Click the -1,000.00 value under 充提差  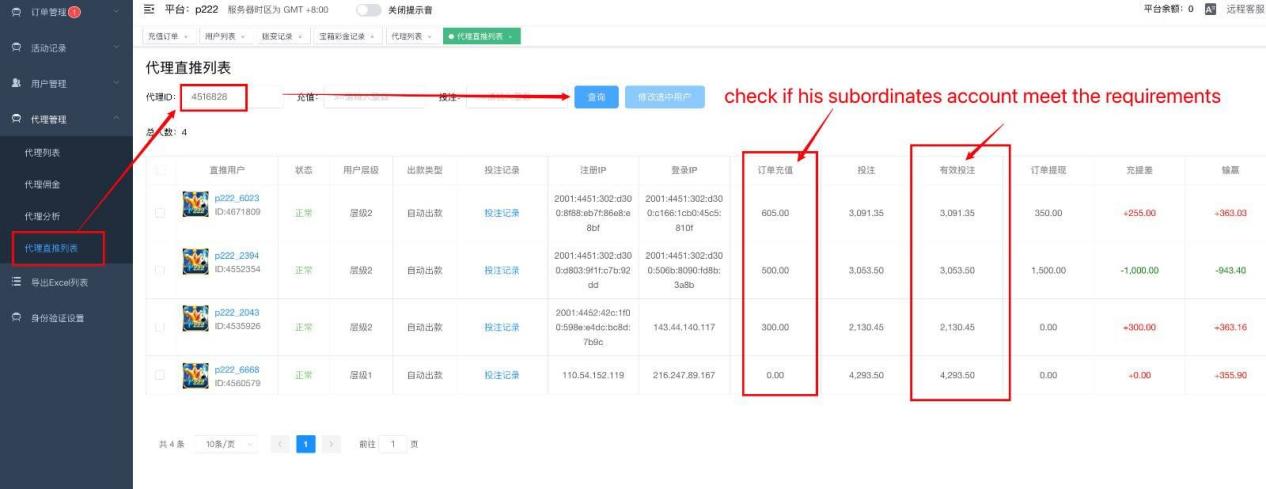tap(1139, 270)
